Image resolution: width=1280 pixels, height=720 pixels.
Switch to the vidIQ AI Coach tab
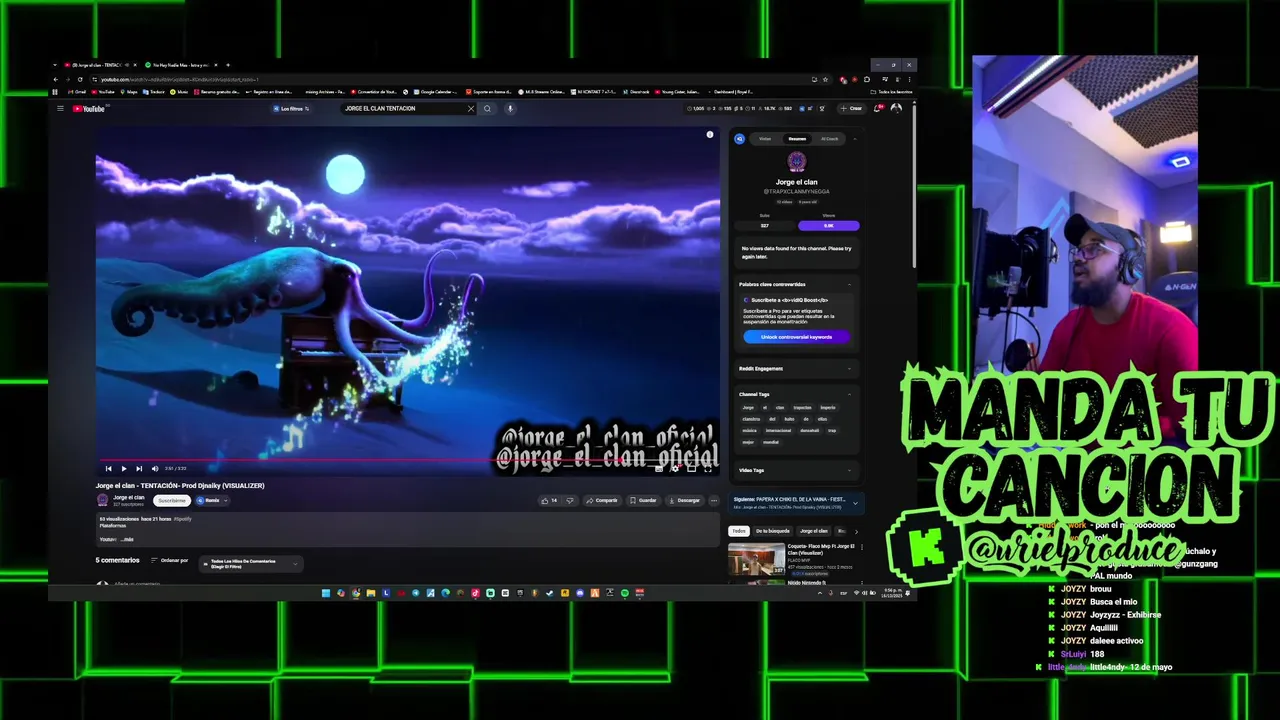[830, 139]
